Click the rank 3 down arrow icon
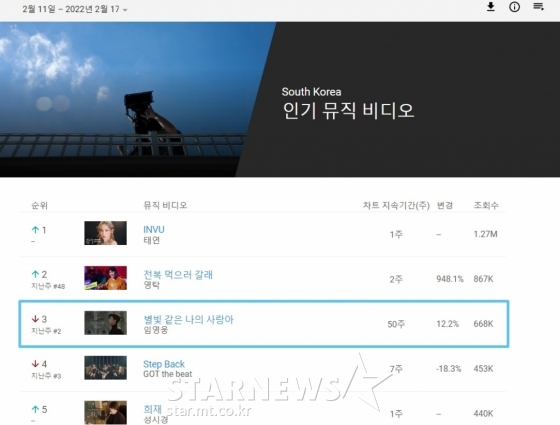 35,319
